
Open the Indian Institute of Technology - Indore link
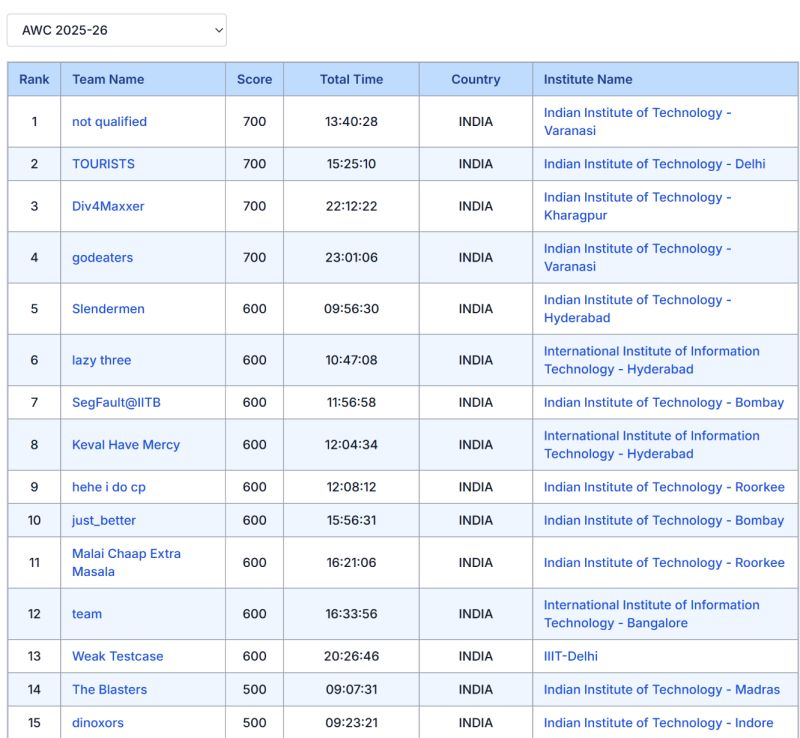658,723
